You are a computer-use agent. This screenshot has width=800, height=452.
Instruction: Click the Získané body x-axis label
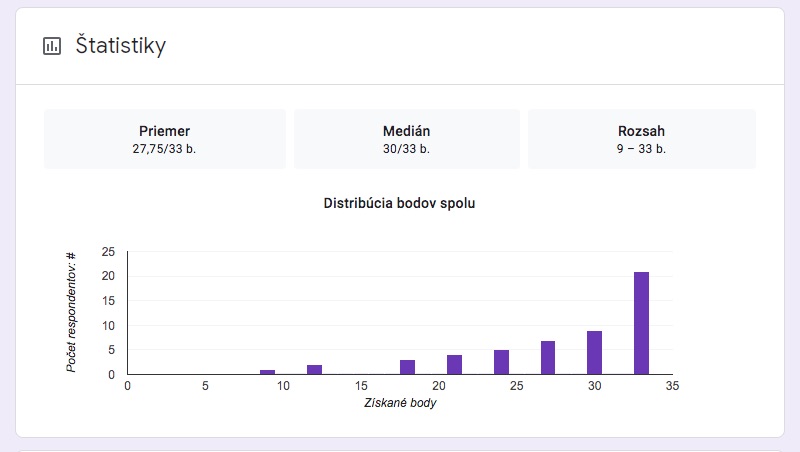(399, 403)
